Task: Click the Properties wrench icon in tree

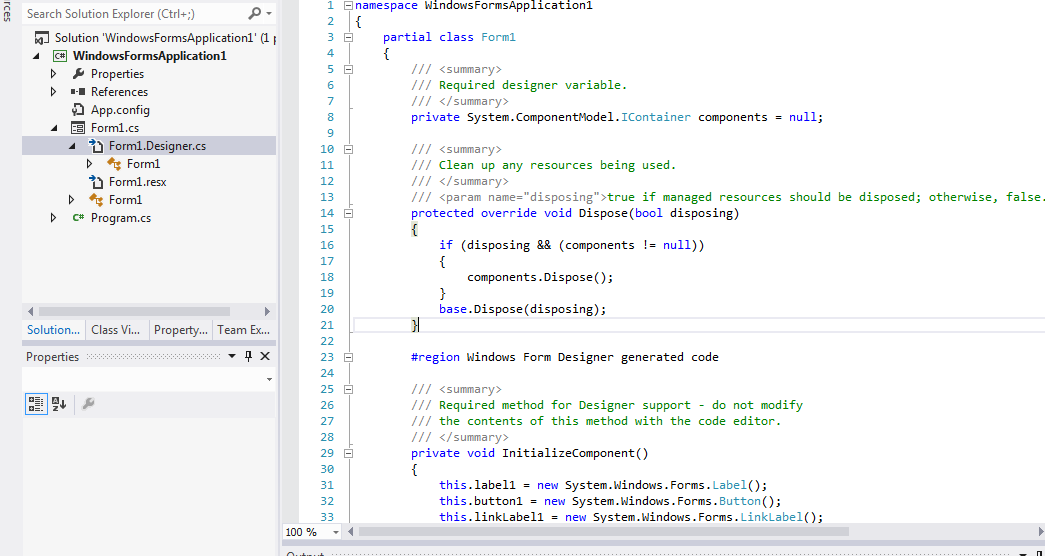Action: point(78,74)
